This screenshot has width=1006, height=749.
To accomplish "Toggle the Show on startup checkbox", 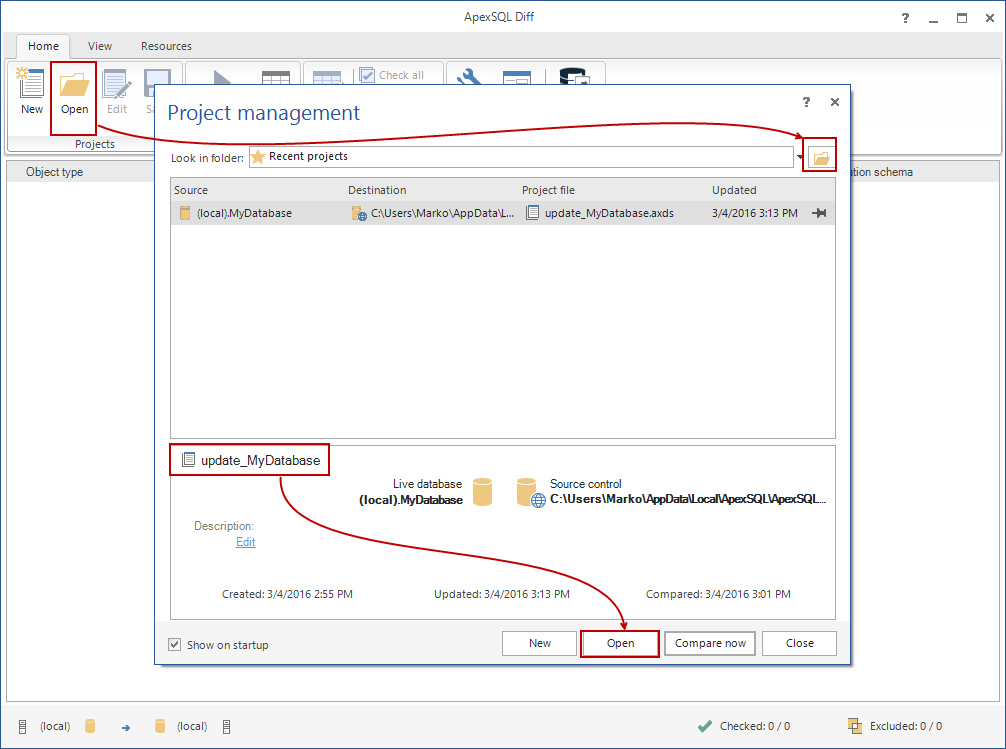I will click(x=175, y=644).
